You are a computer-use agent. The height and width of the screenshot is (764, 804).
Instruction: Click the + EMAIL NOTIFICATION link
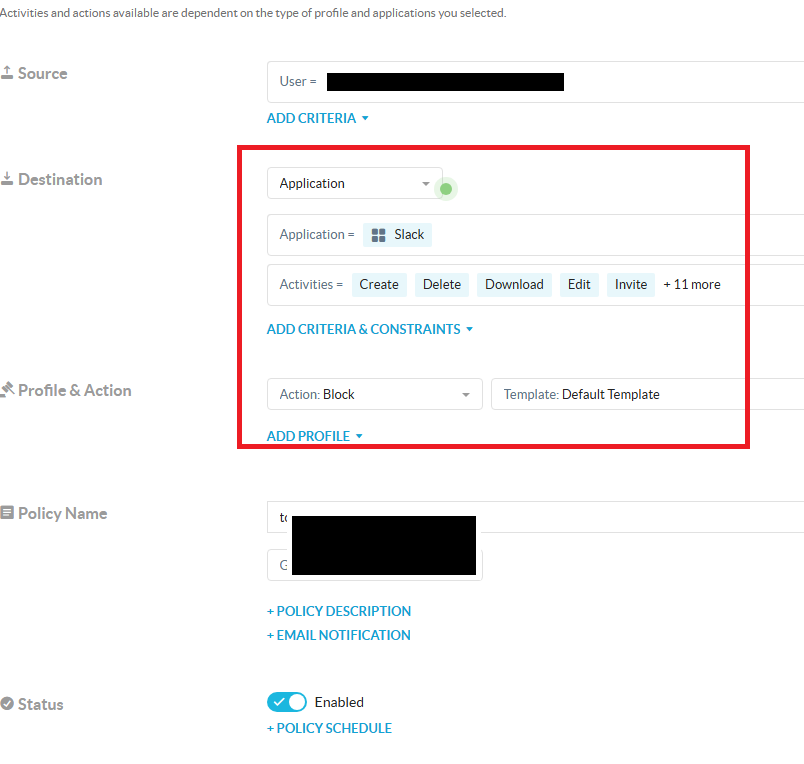(x=338, y=635)
